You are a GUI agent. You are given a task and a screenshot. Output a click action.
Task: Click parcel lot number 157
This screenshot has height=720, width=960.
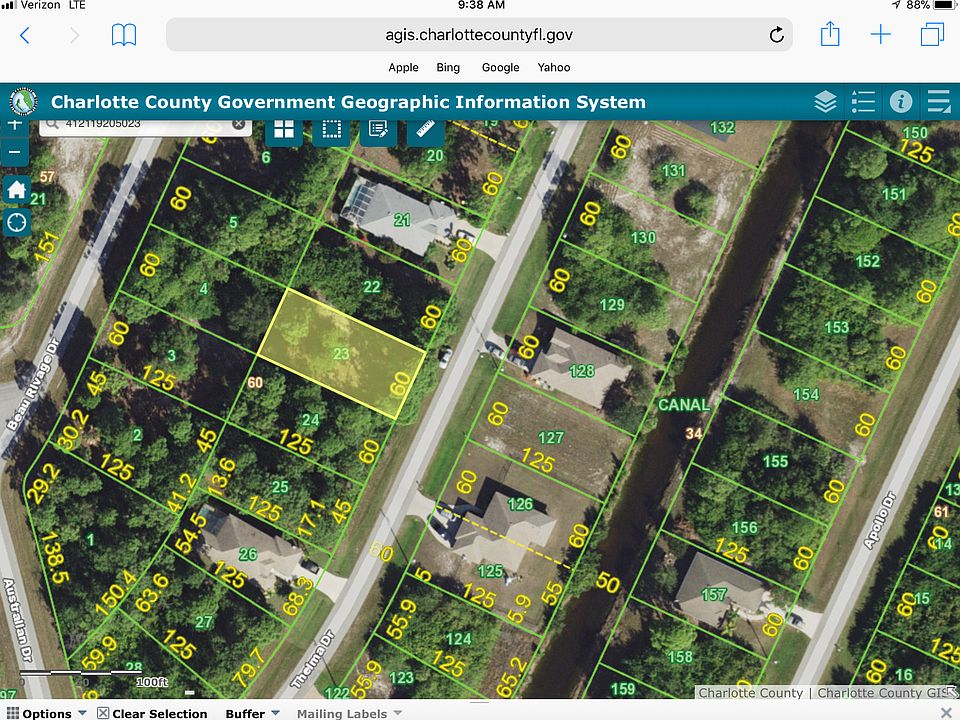(x=713, y=594)
